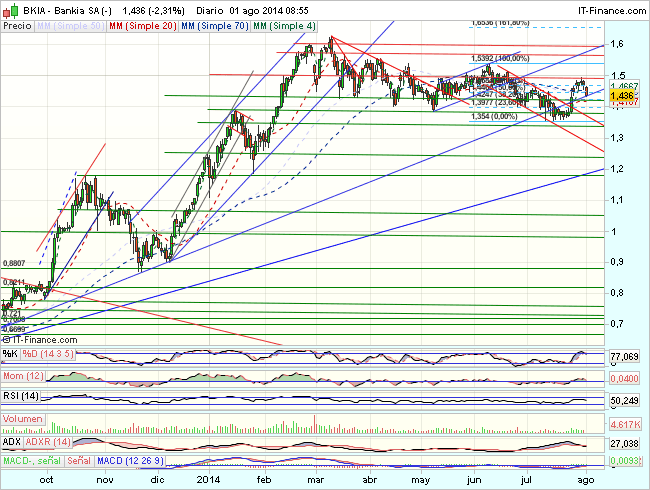650x490 pixels.
Task: Click the Diario 01 ago 2014 08:55 text
Action: coord(252,11)
